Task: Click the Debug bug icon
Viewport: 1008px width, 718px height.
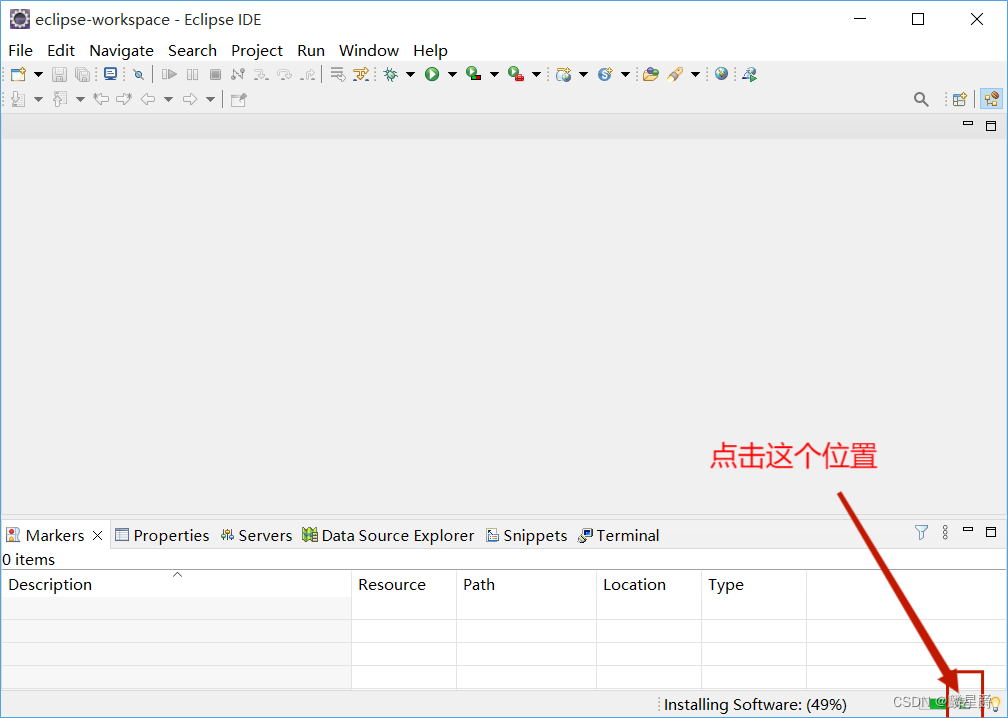Action: (390, 75)
